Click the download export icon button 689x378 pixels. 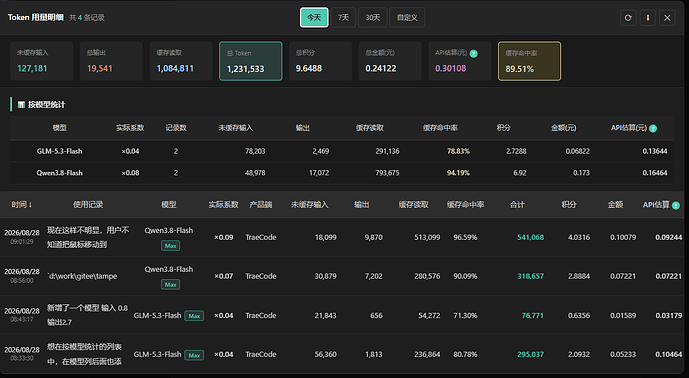click(648, 18)
